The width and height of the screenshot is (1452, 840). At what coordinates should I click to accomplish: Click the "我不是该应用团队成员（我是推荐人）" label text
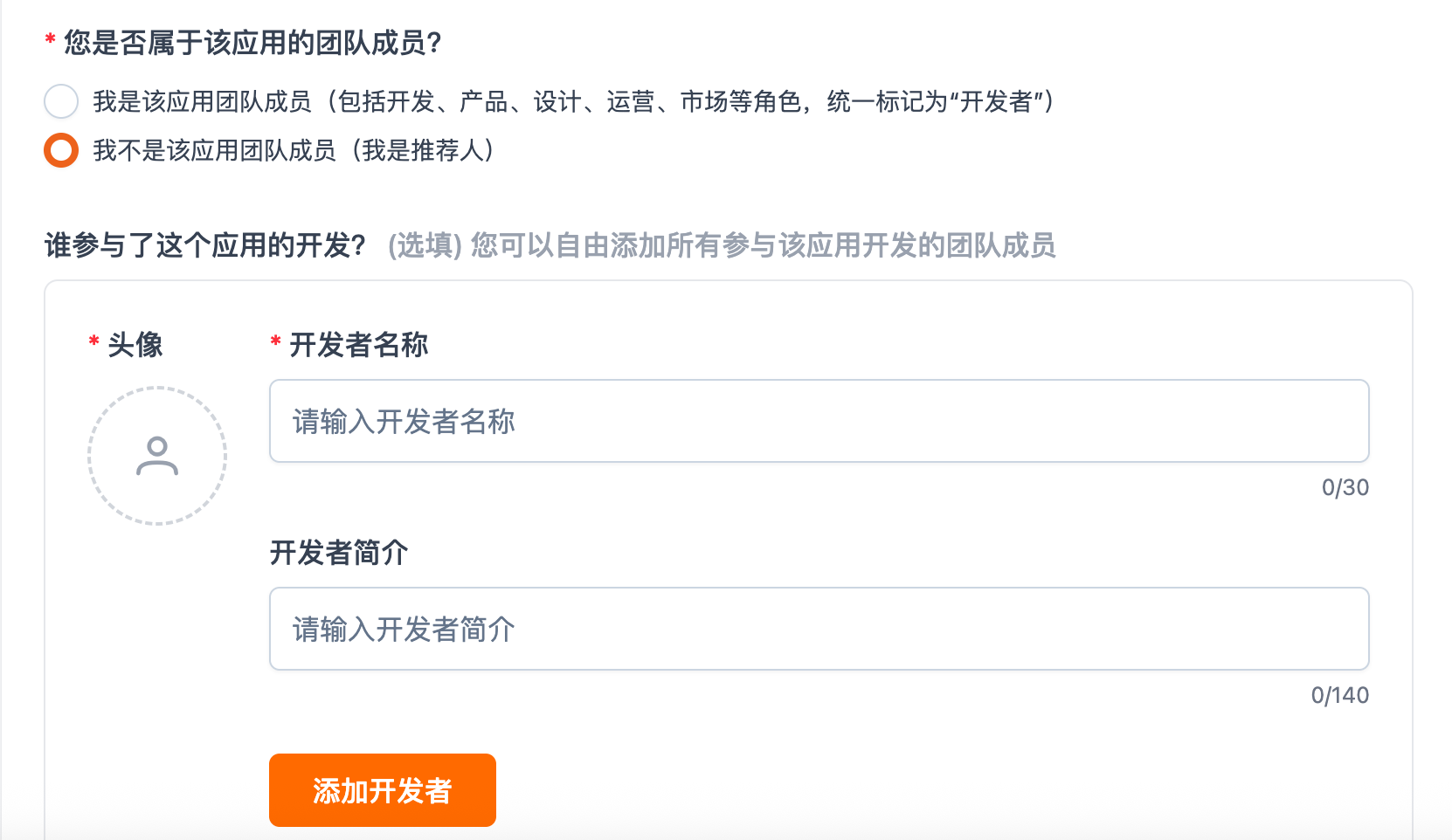[294, 151]
